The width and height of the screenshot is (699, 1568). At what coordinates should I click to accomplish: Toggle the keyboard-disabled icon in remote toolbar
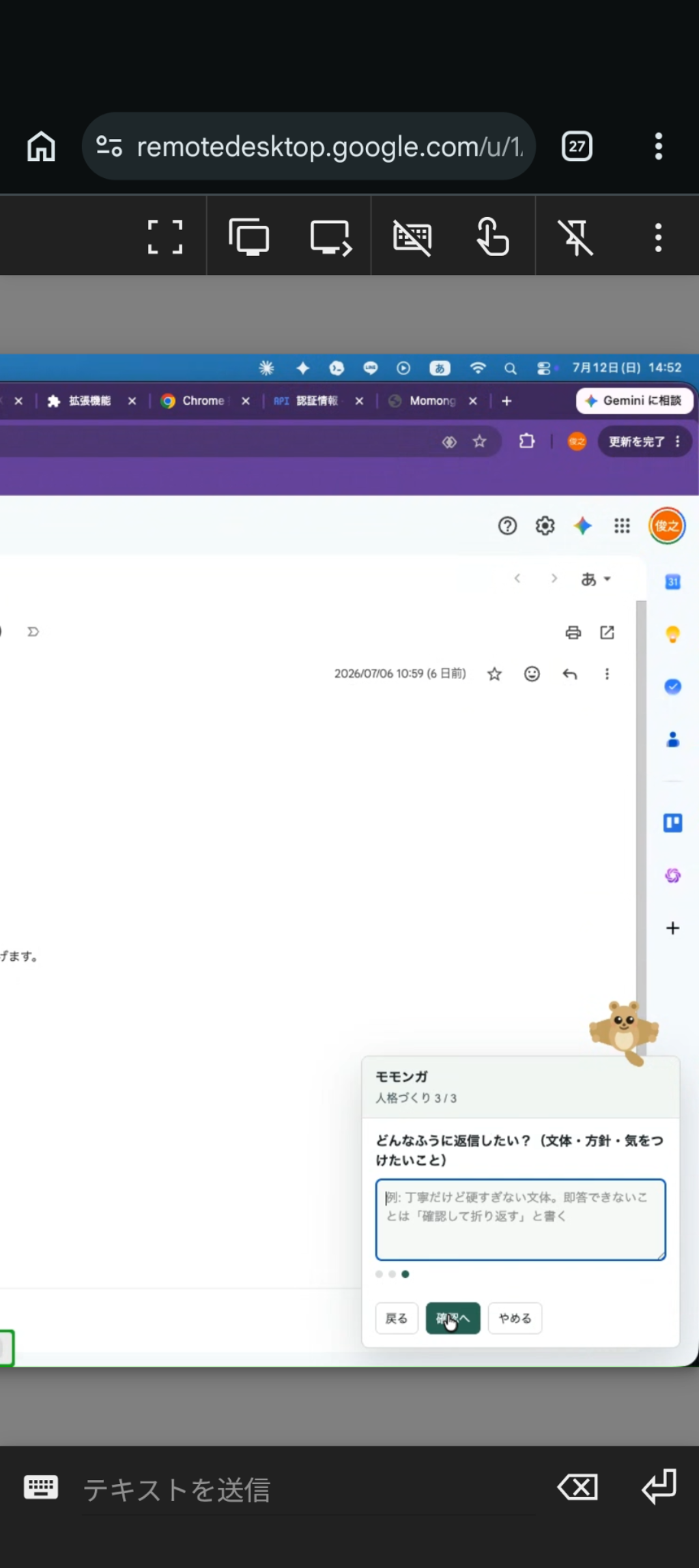412,237
